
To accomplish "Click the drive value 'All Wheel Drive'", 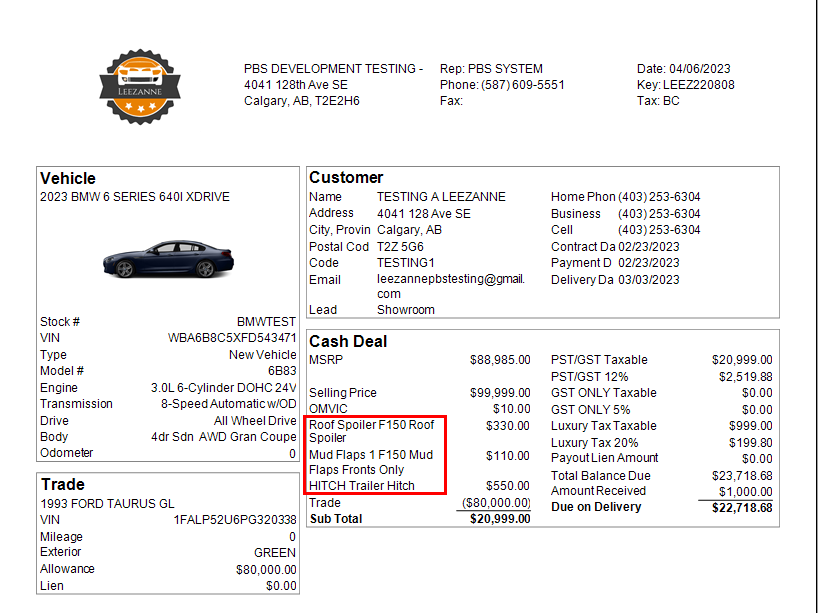I will [x=255, y=421].
